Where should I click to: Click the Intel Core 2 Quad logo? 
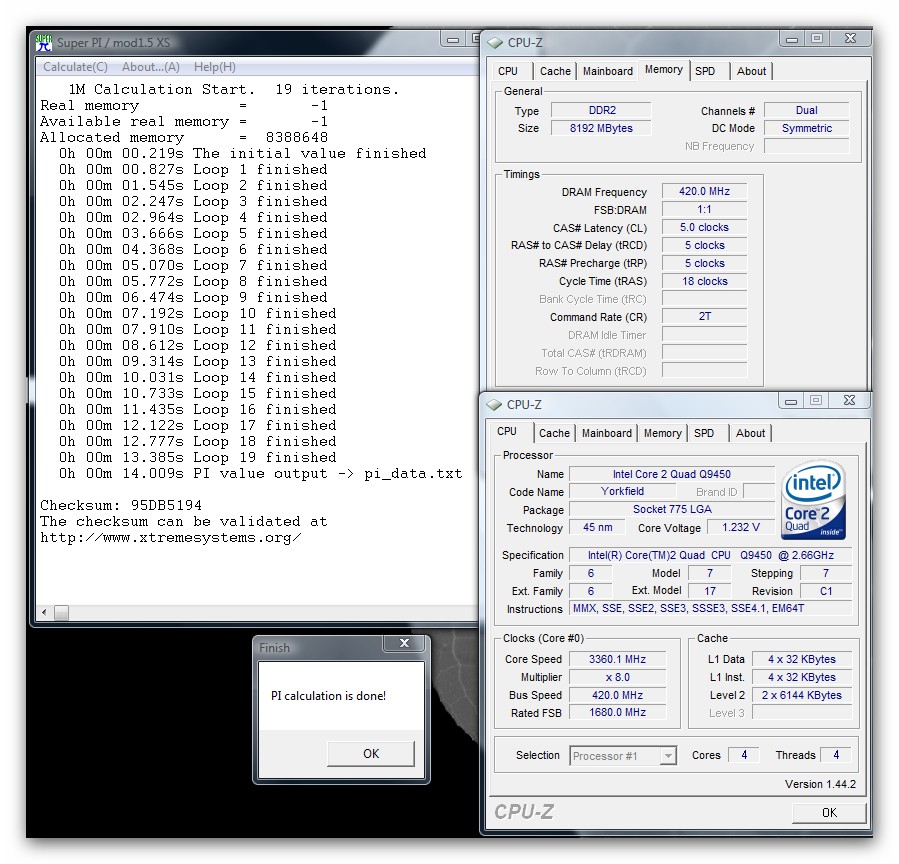[813, 500]
